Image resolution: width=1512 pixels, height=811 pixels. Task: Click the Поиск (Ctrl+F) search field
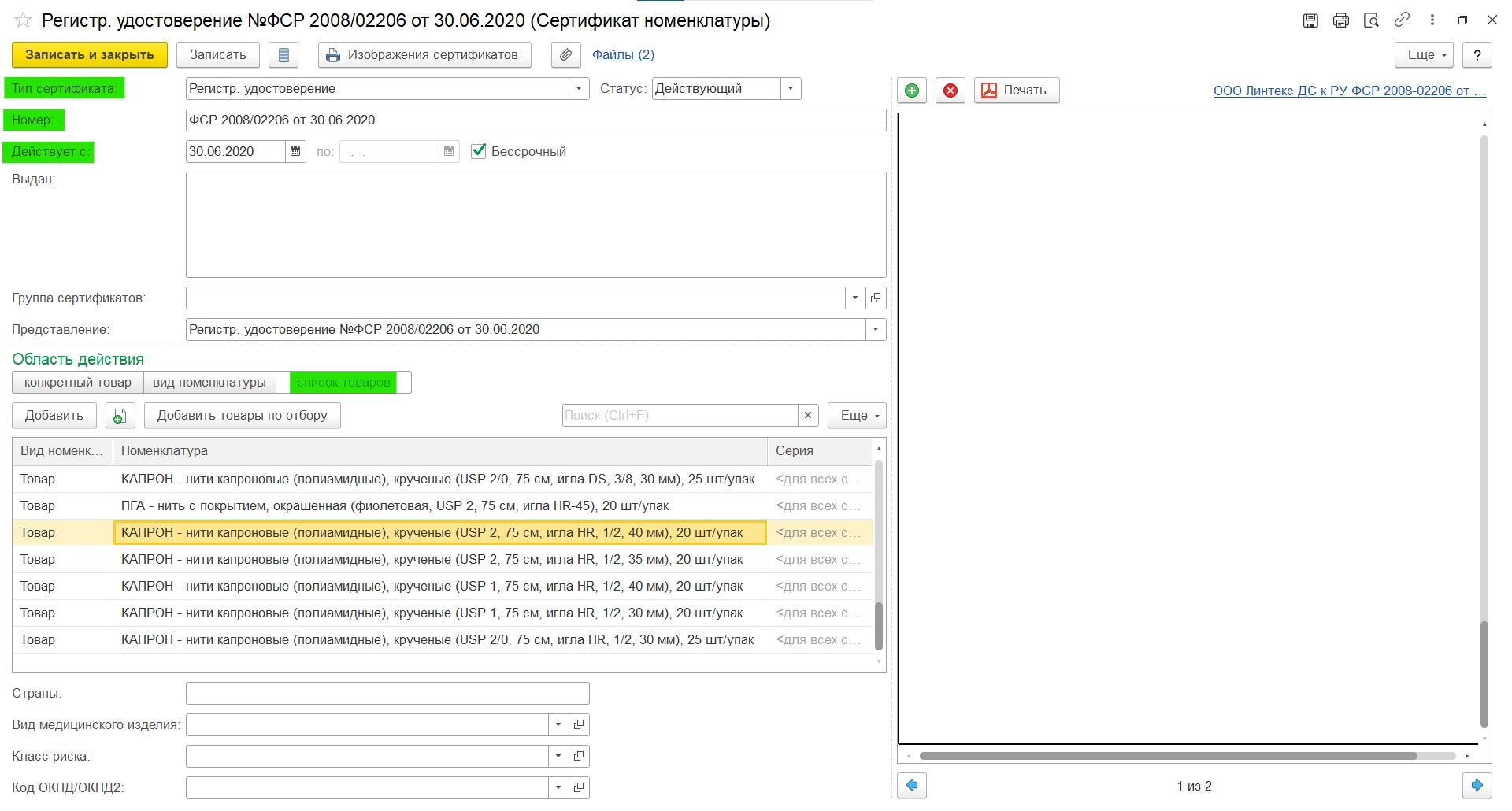pos(680,416)
